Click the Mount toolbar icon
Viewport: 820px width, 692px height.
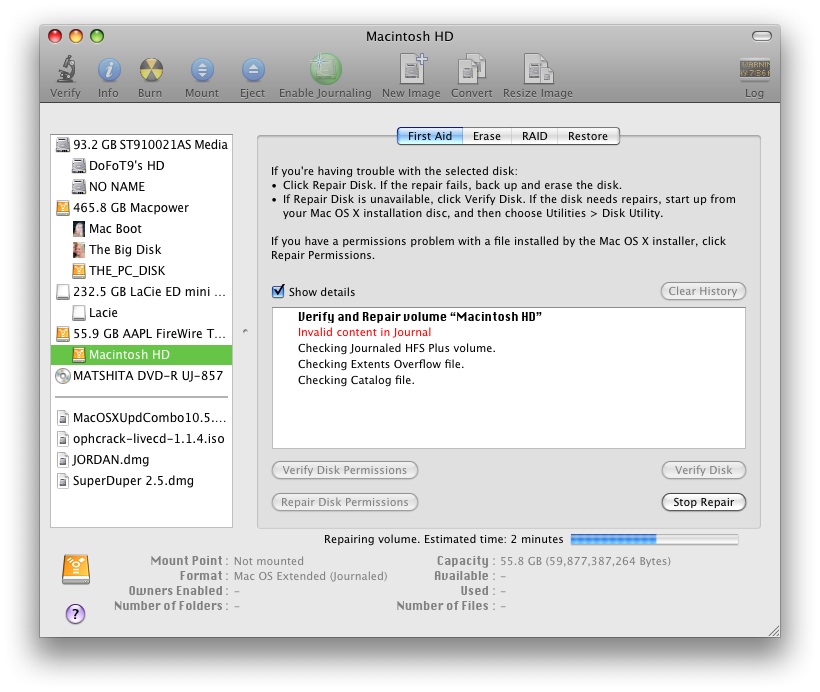coord(202,70)
